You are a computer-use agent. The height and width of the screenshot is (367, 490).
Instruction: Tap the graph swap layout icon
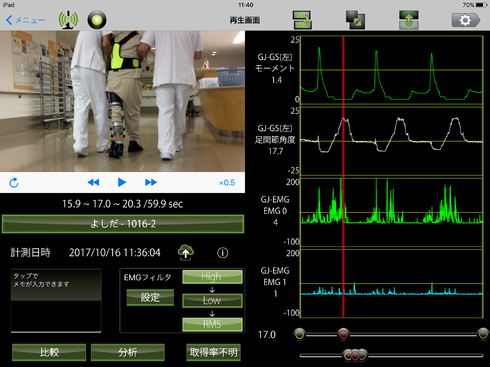[x=302, y=20]
